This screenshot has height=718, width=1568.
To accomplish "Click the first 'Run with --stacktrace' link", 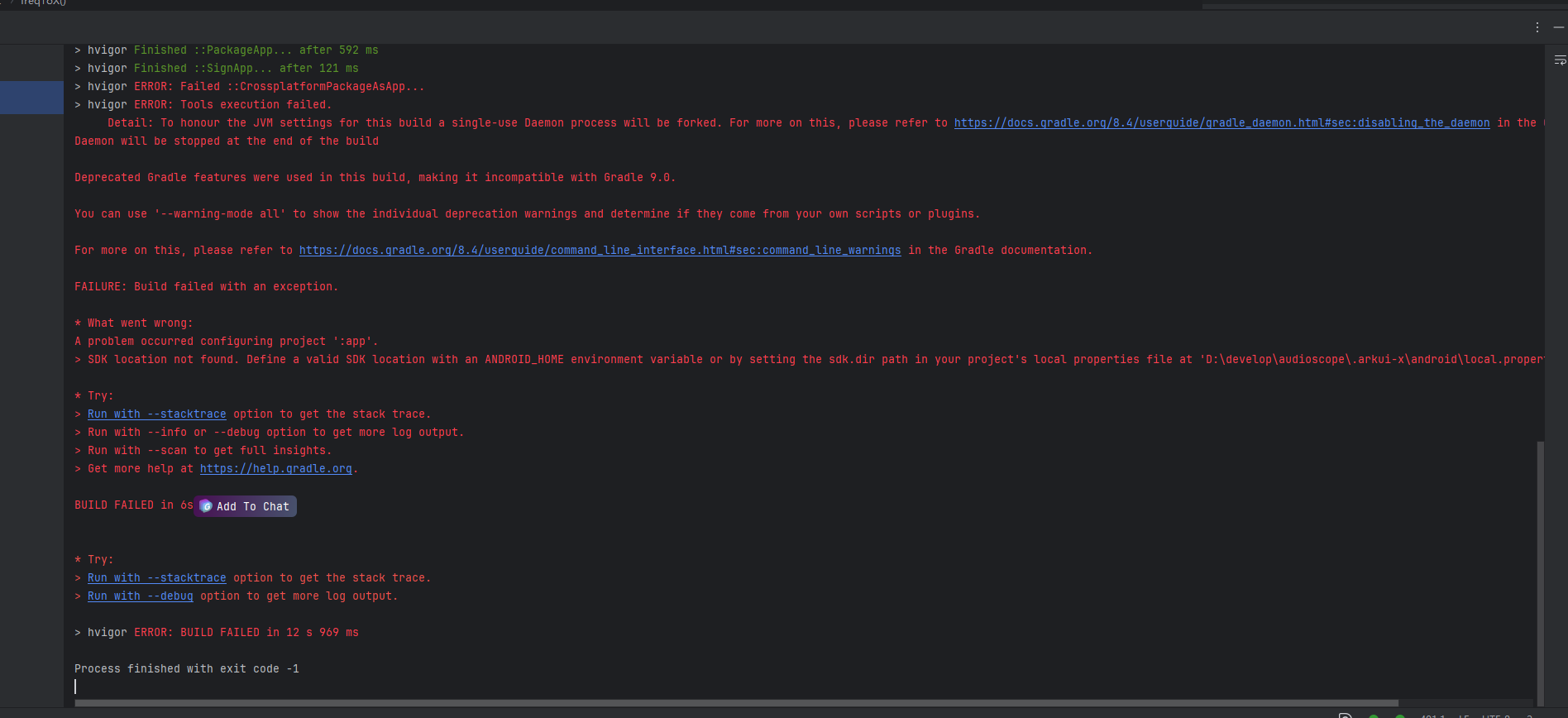I will [x=156, y=414].
